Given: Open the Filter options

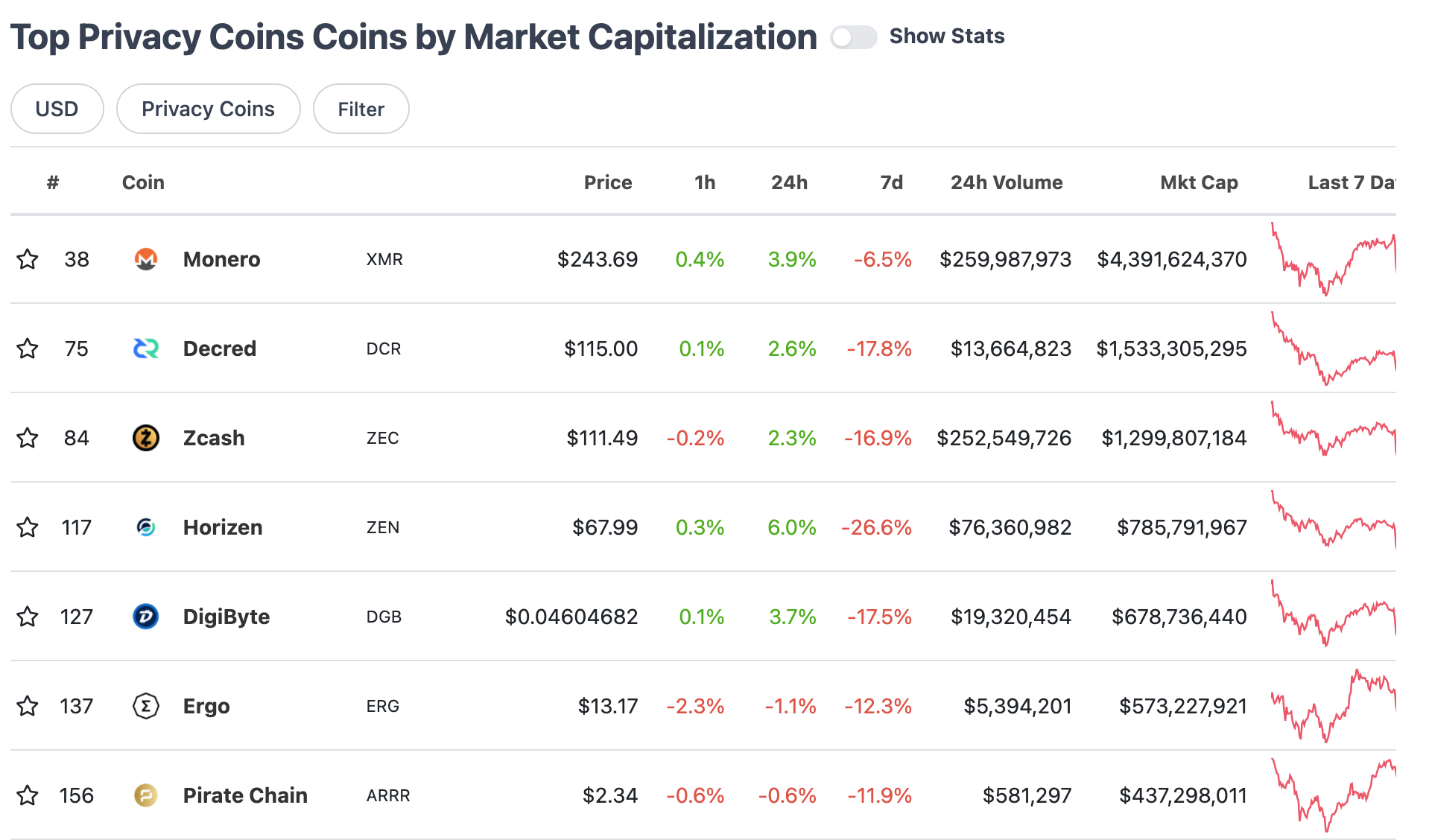Looking at the screenshot, I should pos(361,109).
